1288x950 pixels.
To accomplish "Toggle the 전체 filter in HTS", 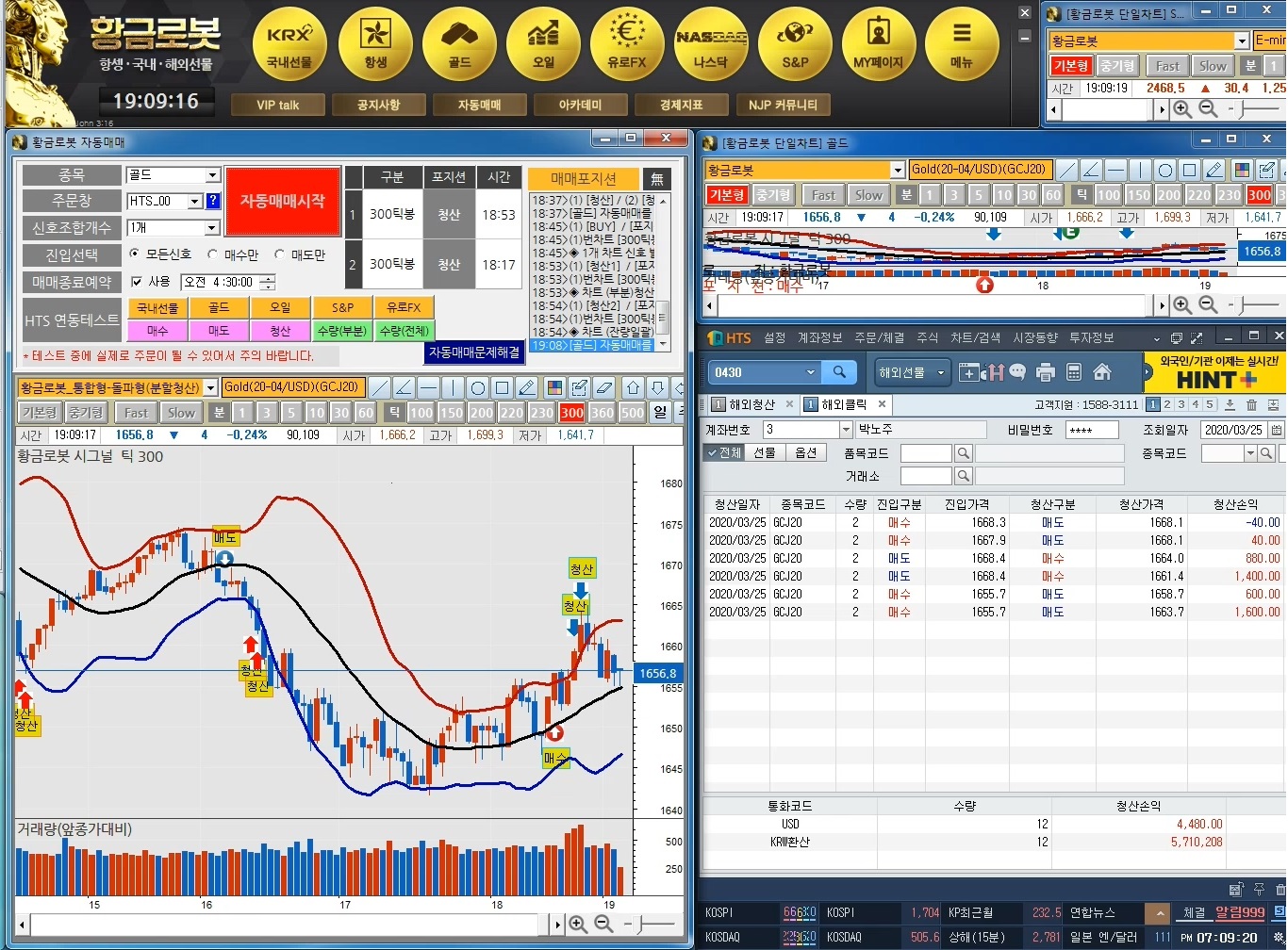I will [724, 452].
